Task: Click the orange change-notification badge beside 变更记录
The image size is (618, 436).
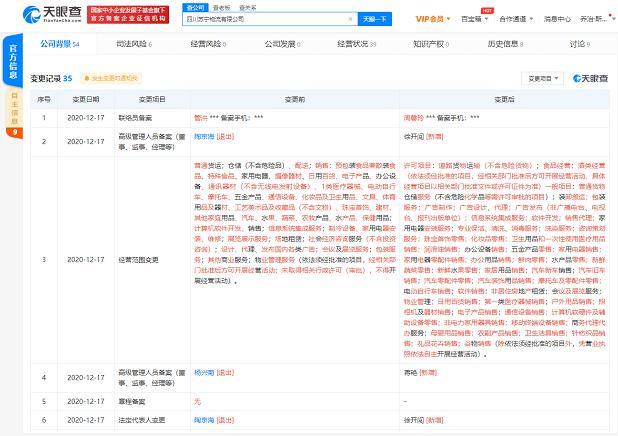Action: tap(111, 78)
